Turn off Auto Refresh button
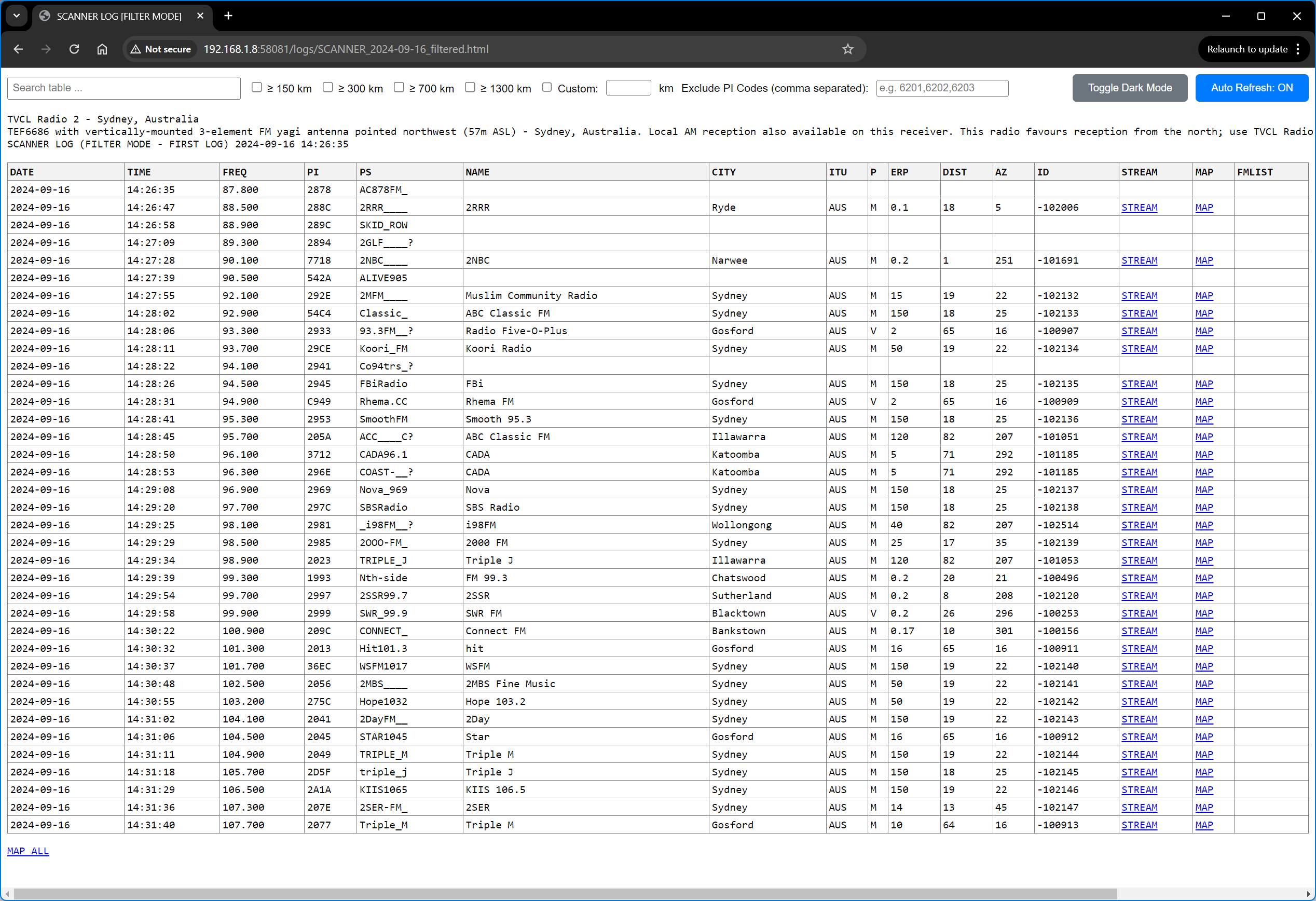Viewport: 1316px width, 901px height. point(1251,88)
